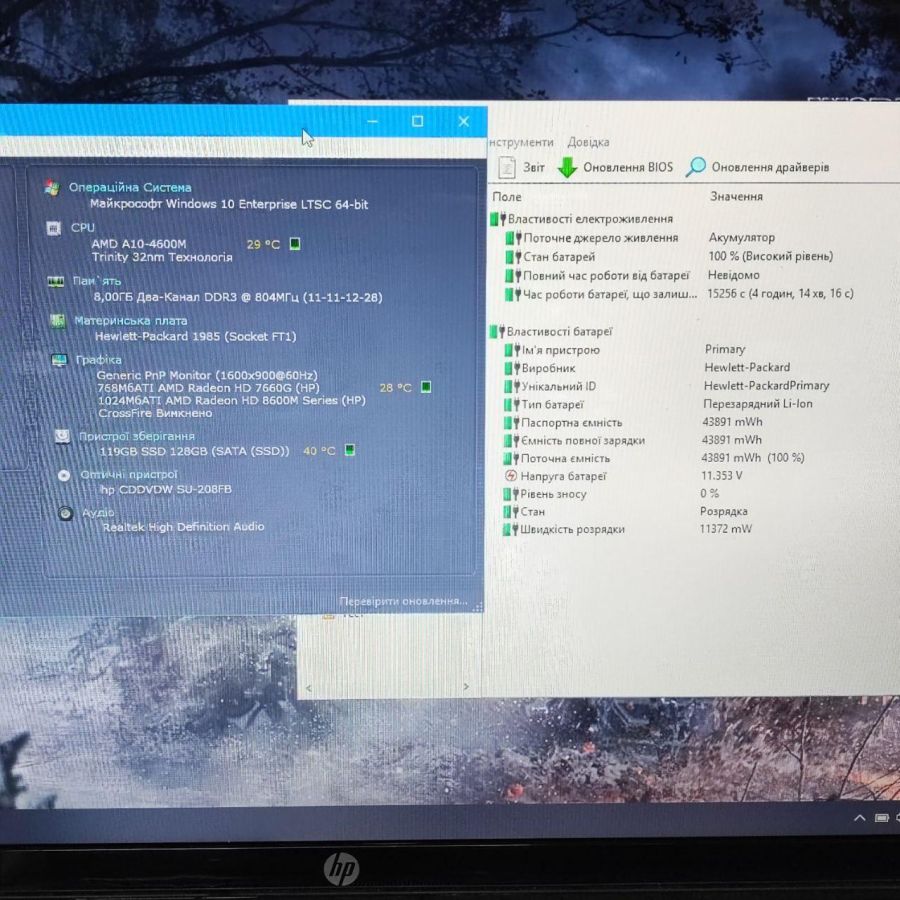
Task: Open the Пристрої зберігання section link
Action: tap(137, 436)
